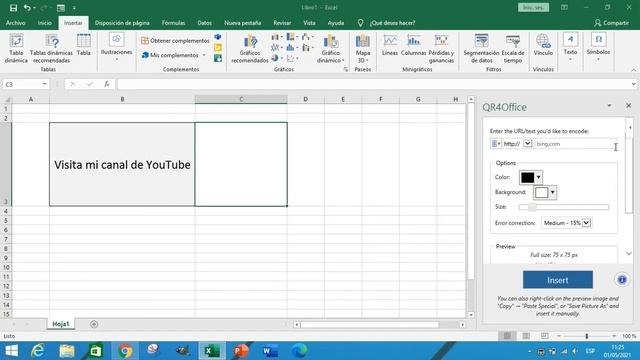Switch to the Datos tab

click(204, 23)
